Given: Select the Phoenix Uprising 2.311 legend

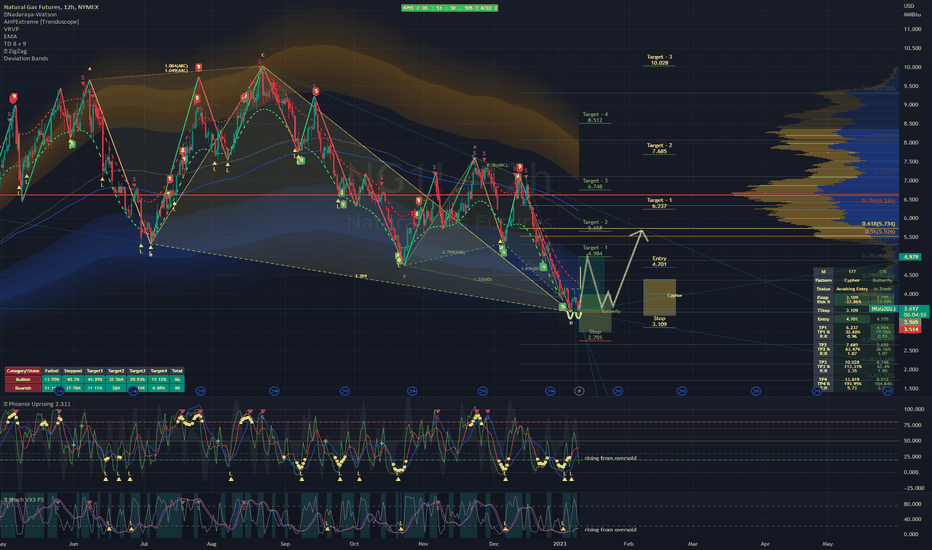Looking at the screenshot, I should click(x=37, y=404).
